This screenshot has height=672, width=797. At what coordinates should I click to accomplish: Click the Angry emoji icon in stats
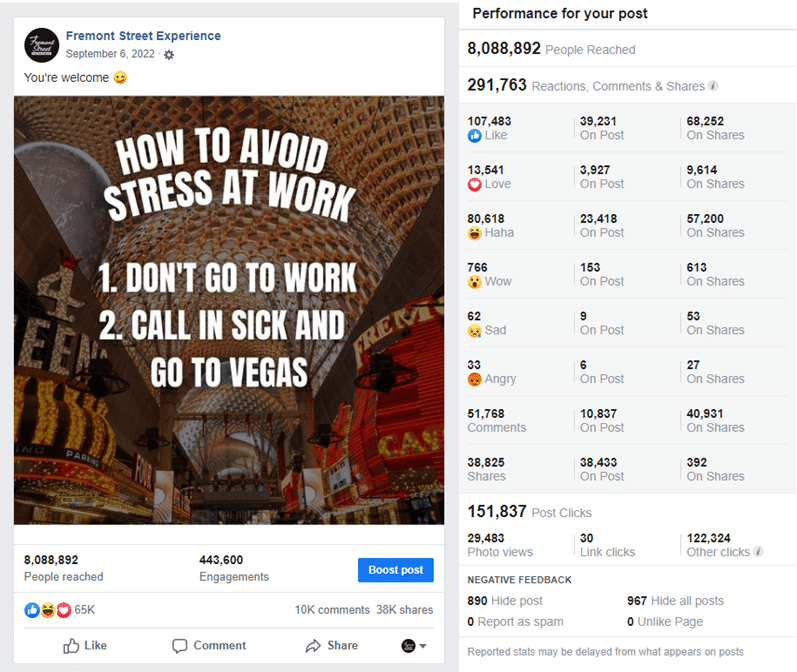coord(475,379)
